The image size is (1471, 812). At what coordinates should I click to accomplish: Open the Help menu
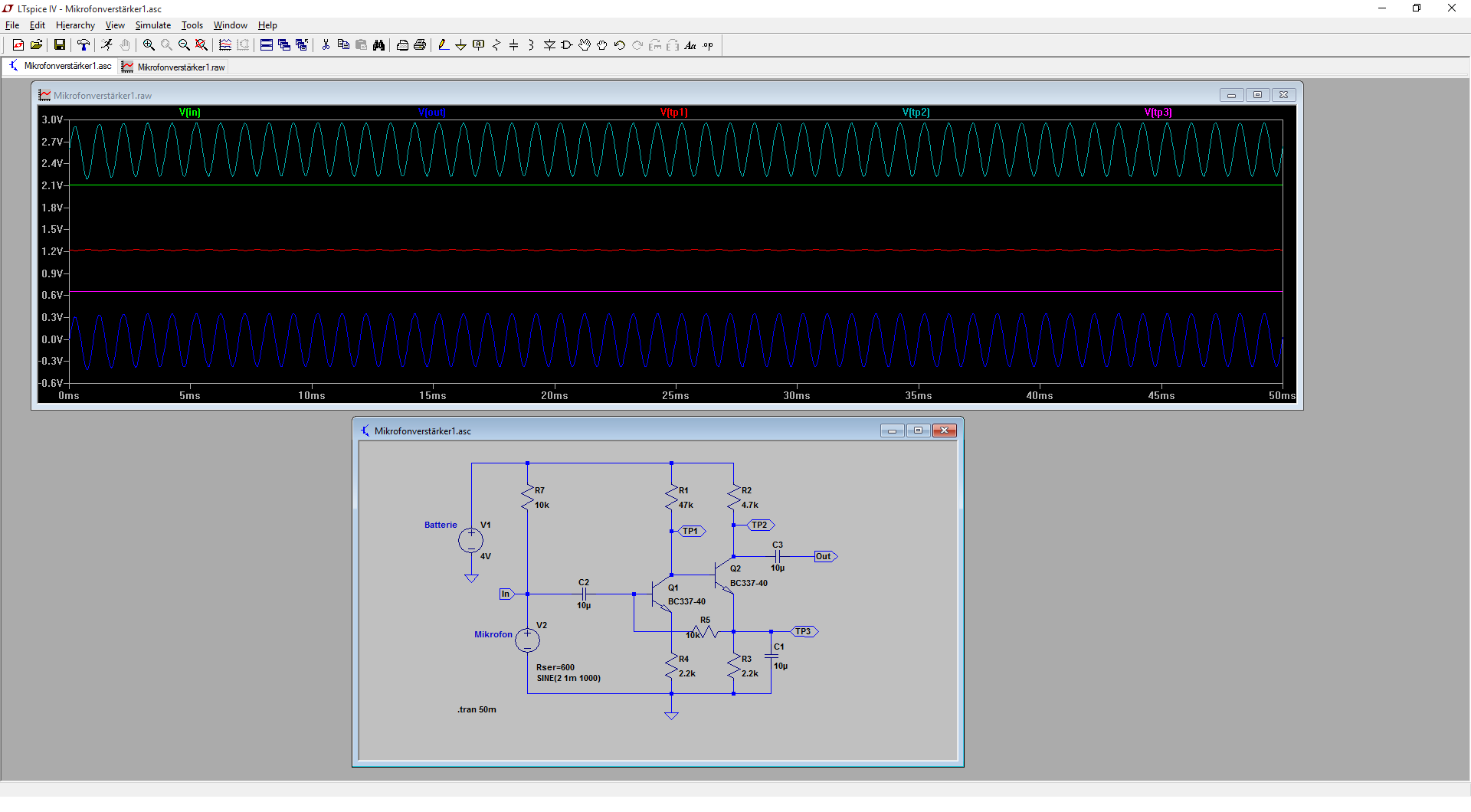[267, 25]
